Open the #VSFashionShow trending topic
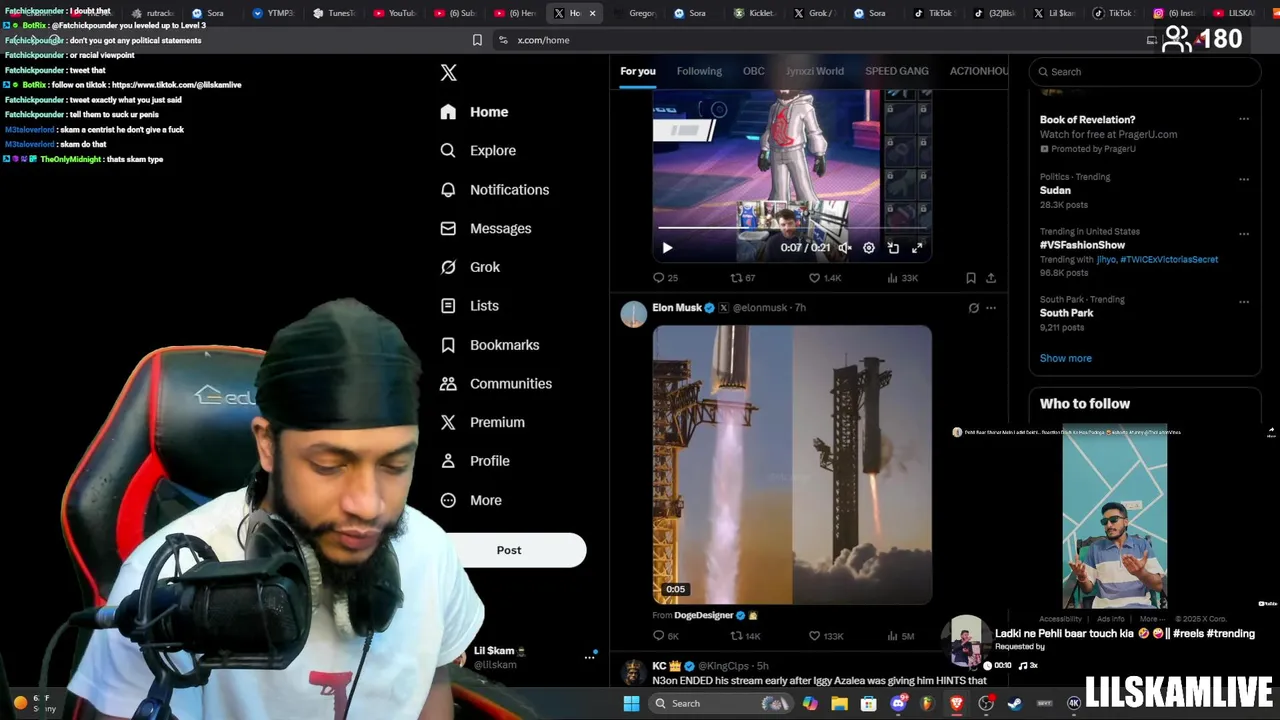Image resolution: width=1280 pixels, height=720 pixels. point(1082,245)
